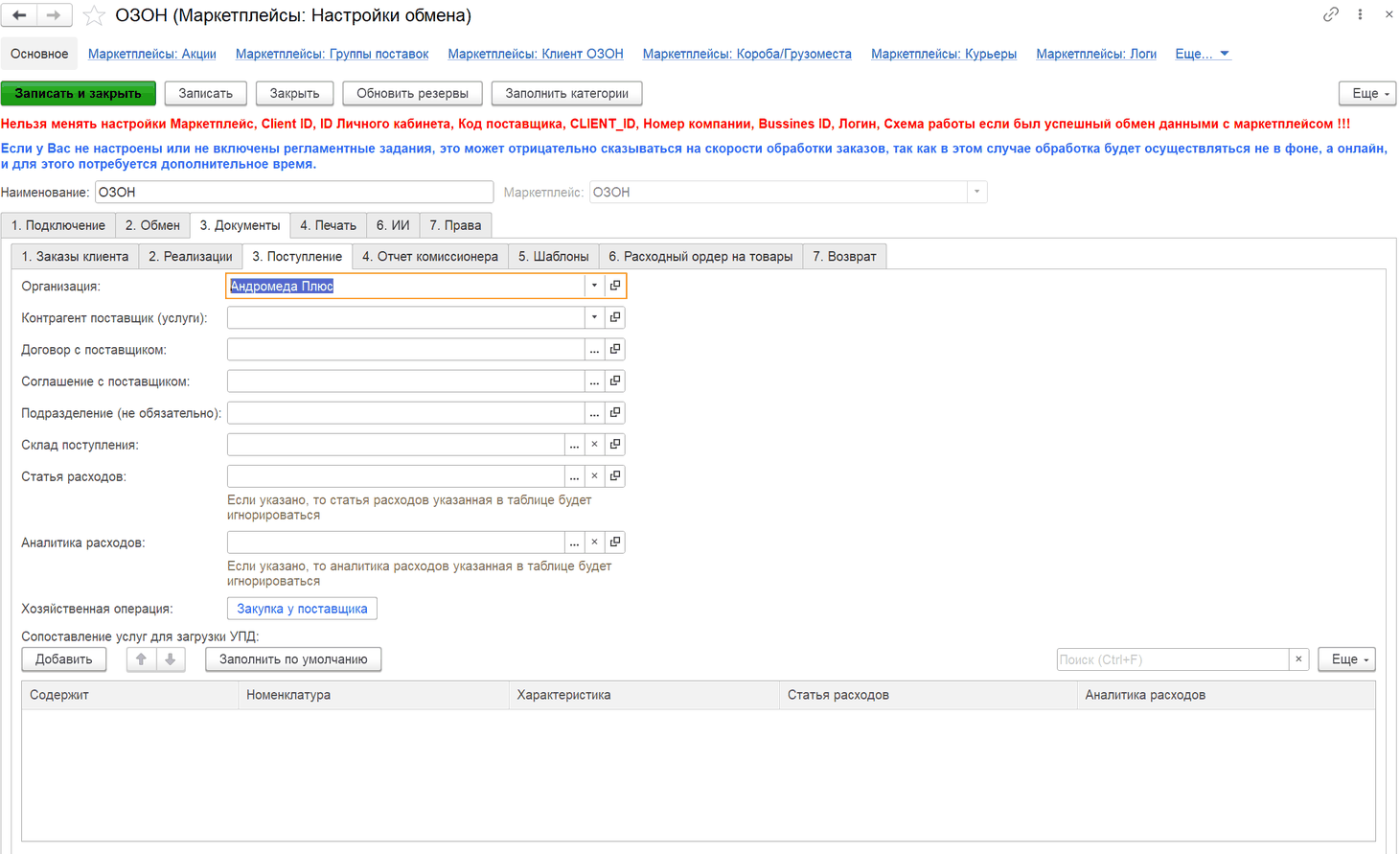Open the top-right Еще command menu
The width and height of the screenshot is (1400, 854).
click(1367, 93)
